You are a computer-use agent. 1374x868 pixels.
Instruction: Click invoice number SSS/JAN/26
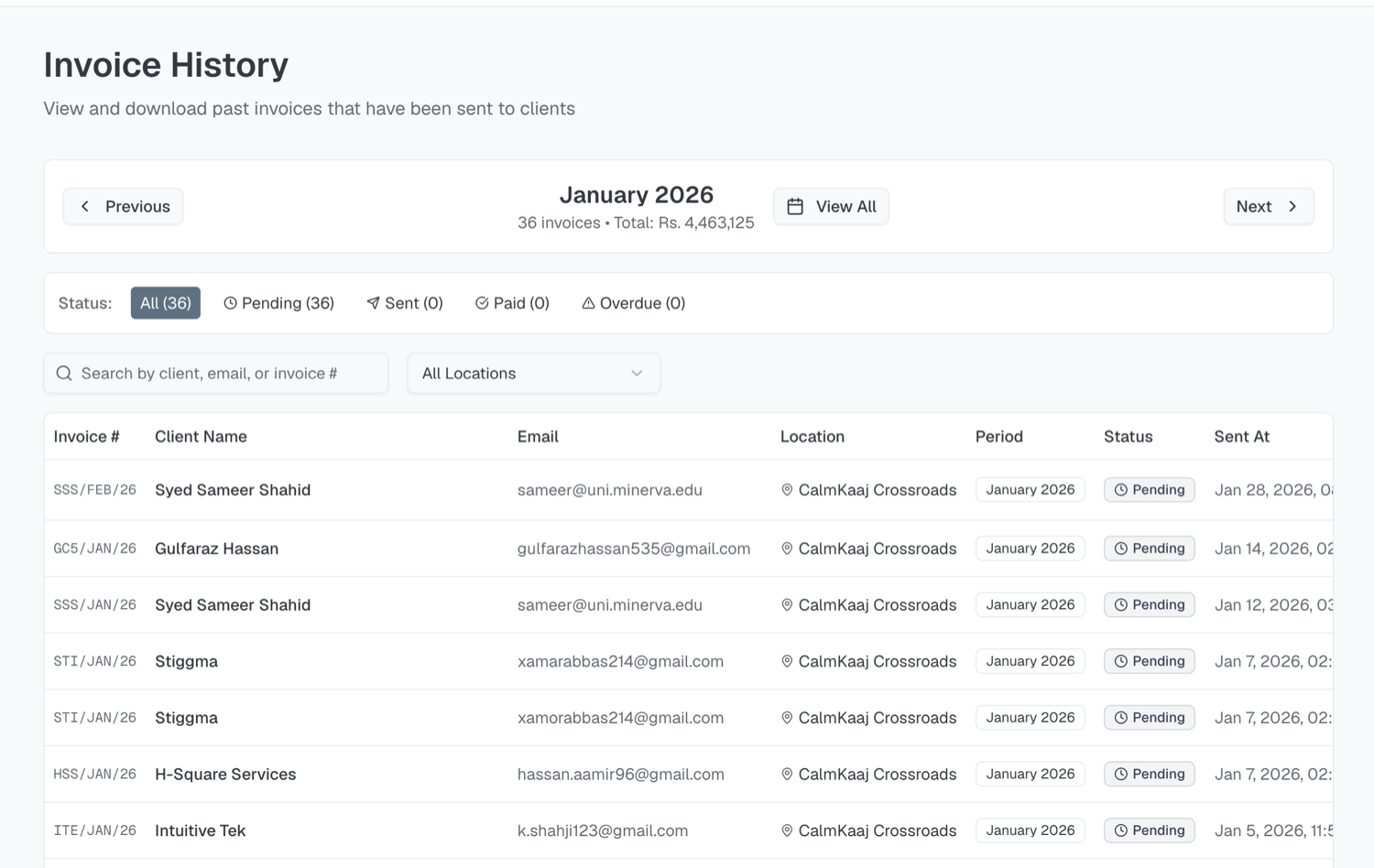[x=94, y=605]
